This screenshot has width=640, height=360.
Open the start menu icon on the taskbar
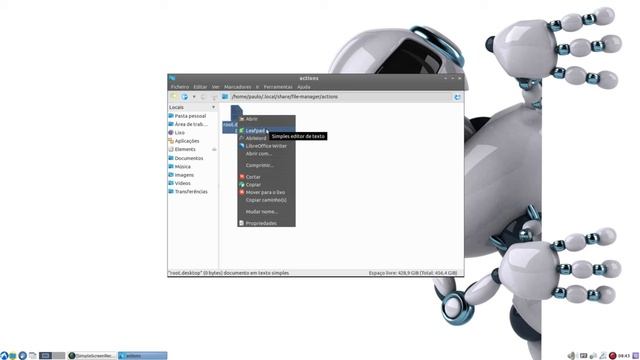point(4,356)
